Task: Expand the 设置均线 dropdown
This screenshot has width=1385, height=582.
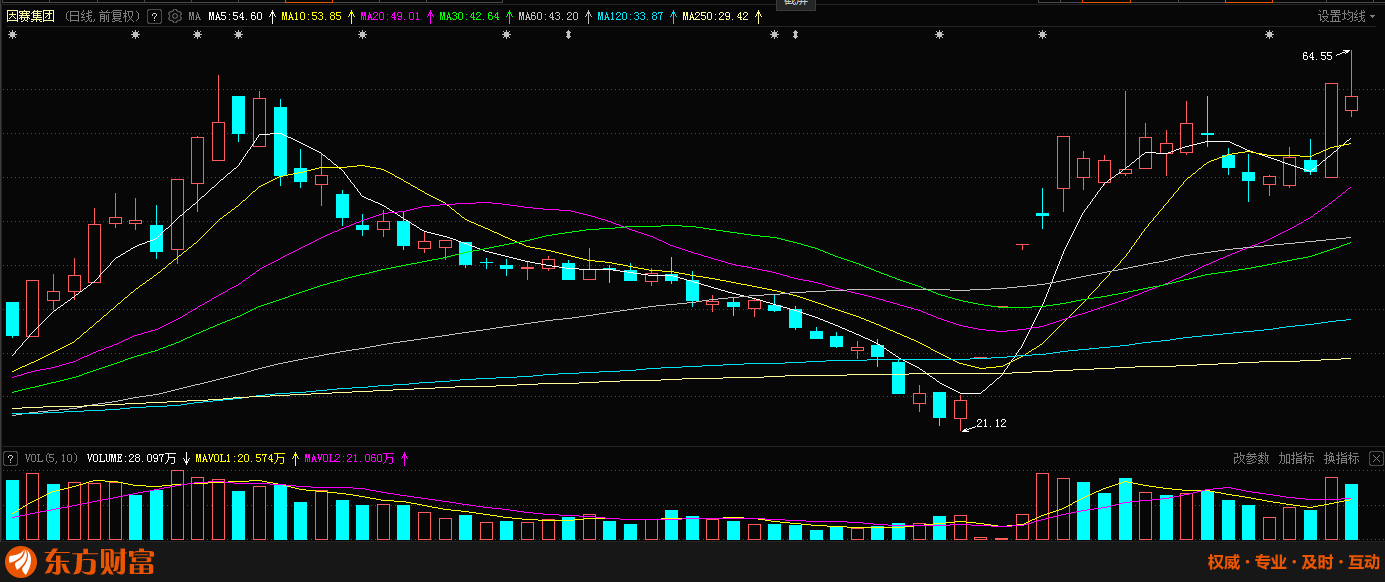Action: pos(1346,17)
